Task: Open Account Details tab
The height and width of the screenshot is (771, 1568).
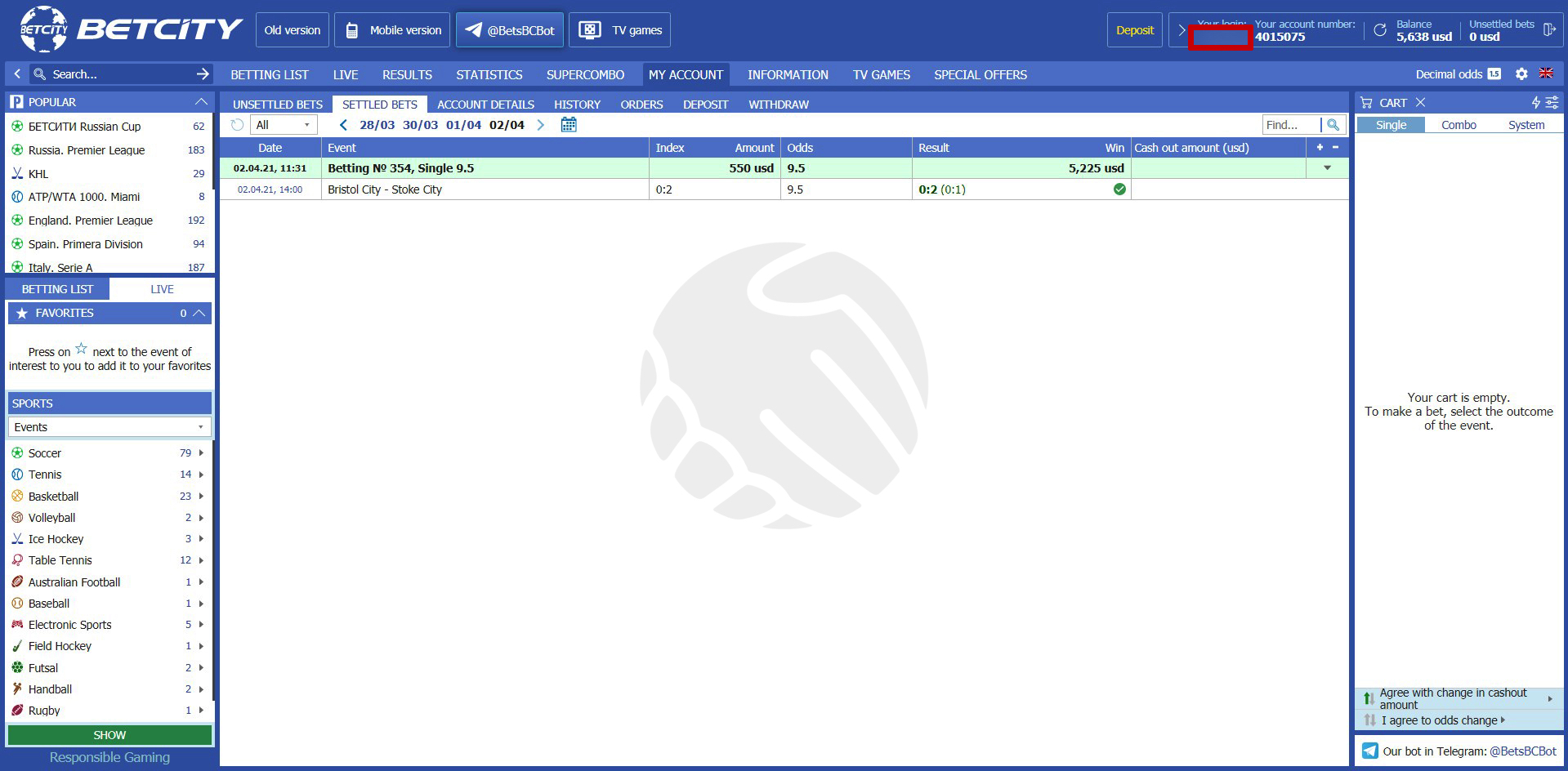Action: (x=485, y=104)
